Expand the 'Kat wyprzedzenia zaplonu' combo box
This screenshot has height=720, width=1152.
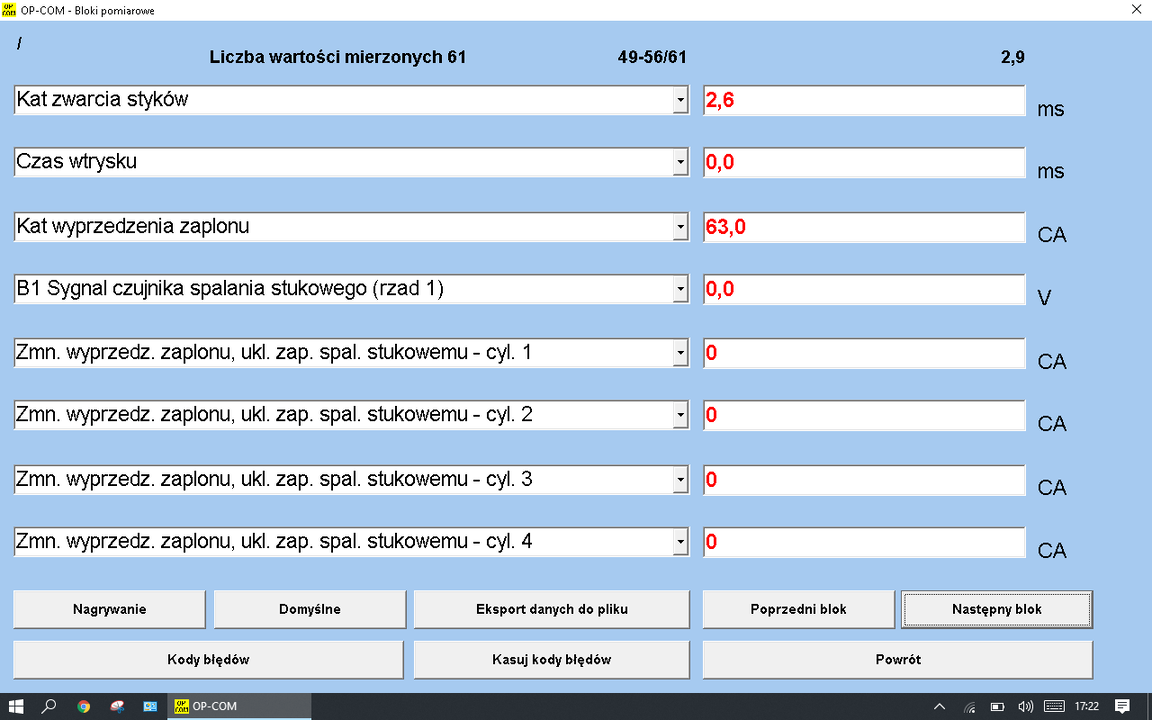click(x=680, y=227)
